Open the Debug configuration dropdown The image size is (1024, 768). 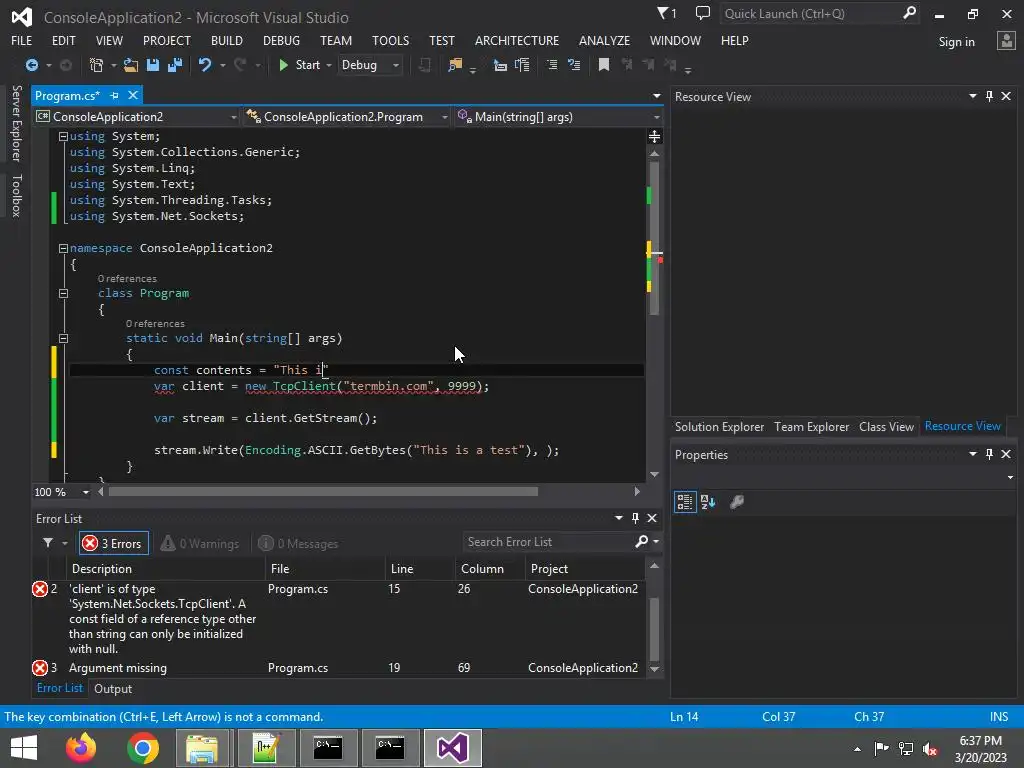point(370,65)
